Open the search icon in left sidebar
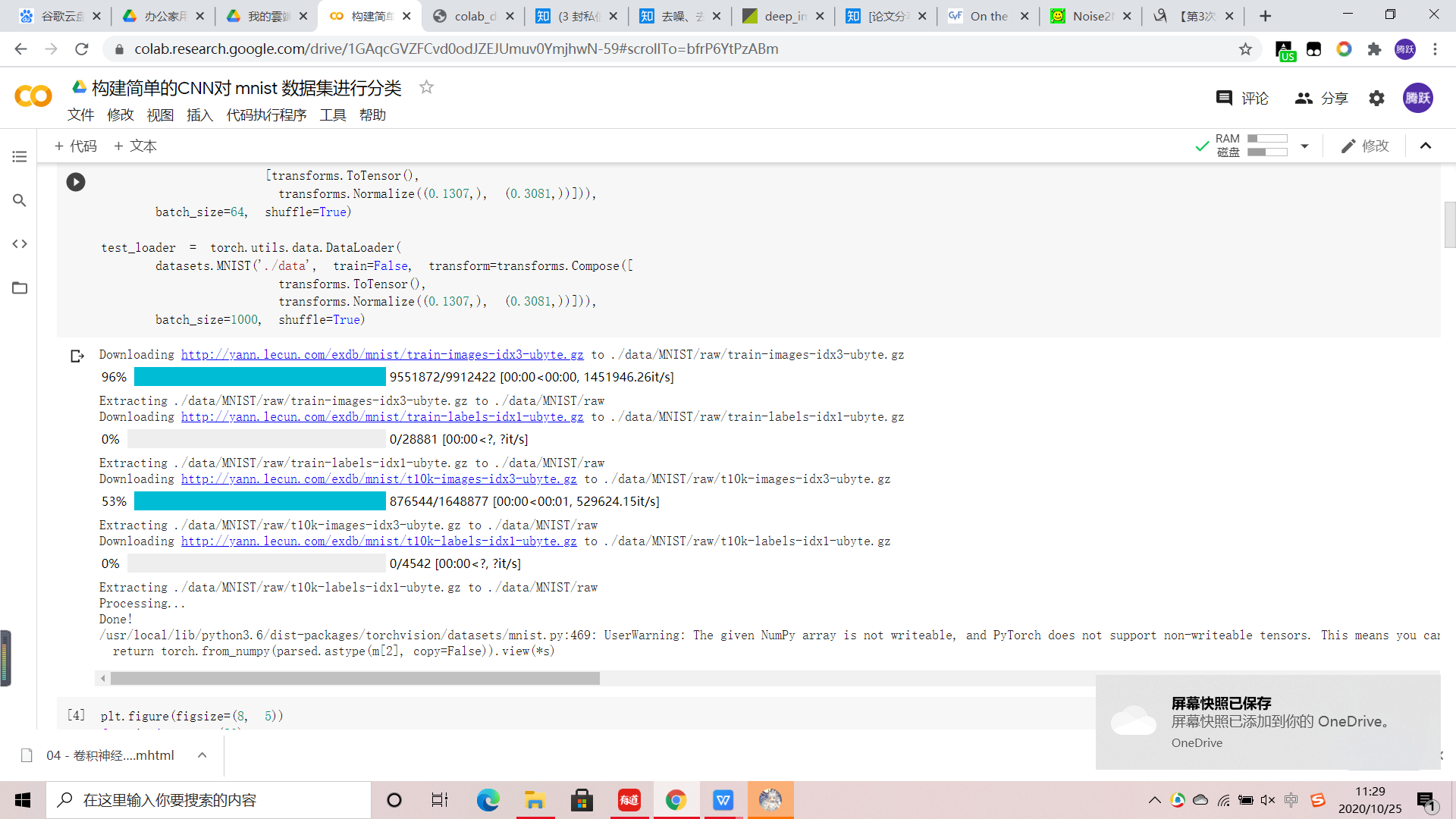Image resolution: width=1456 pixels, height=819 pixels. tap(20, 200)
